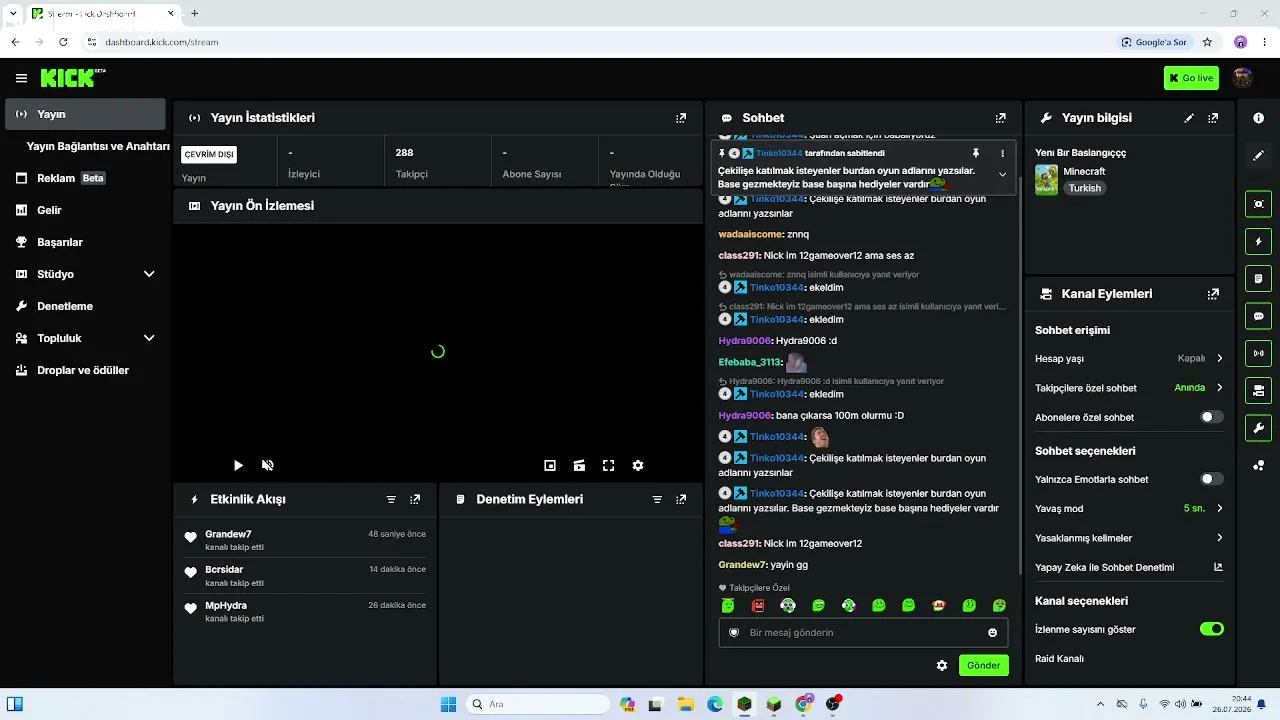Click the pencil icon in the right sidebar
The height and width of the screenshot is (720, 1280).
(x=1258, y=156)
